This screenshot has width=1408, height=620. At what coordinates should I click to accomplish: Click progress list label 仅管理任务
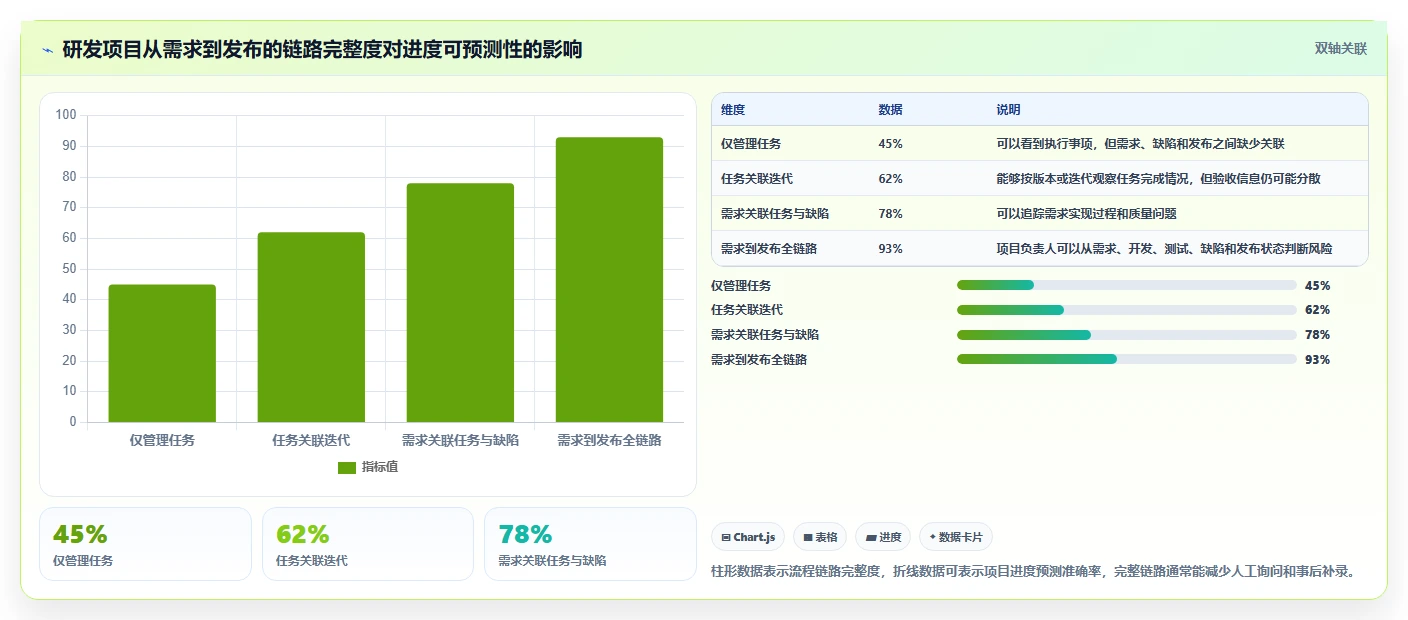pyautogui.click(x=741, y=286)
